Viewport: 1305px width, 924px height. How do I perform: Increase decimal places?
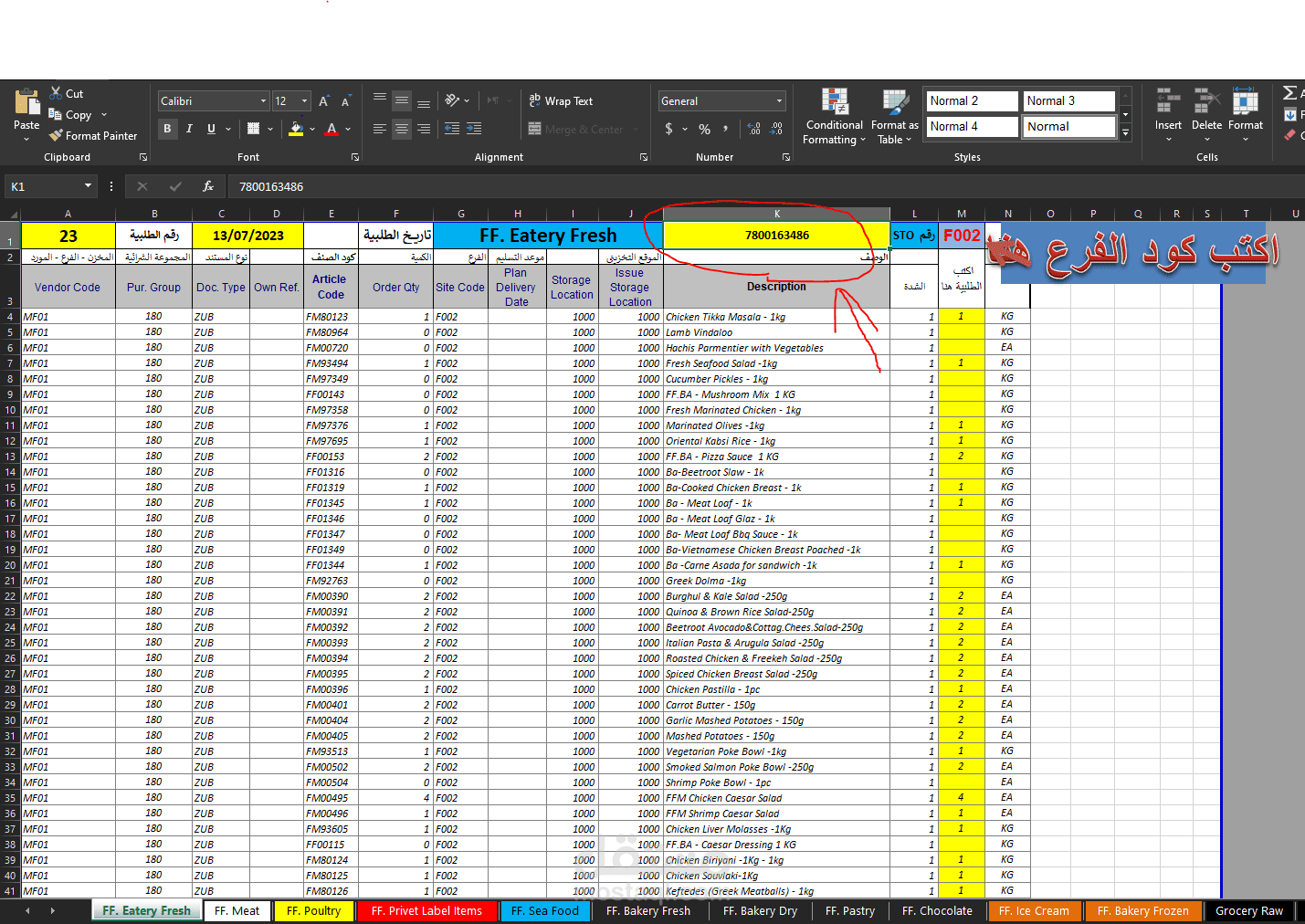click(753, 129)
